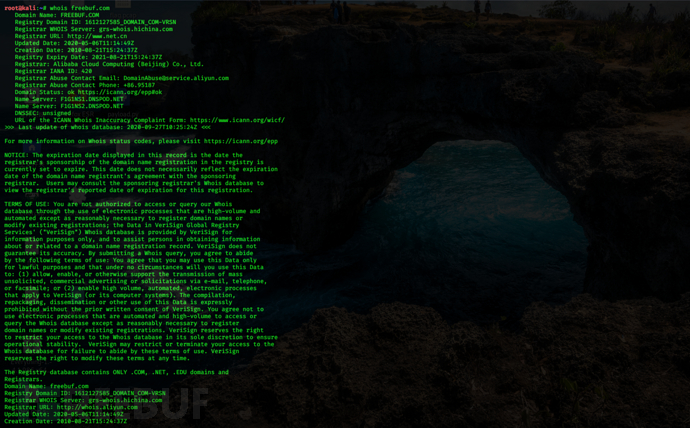Click line 'unsolicited, commercial advertising or solicitations via e-mail'
The image size is (690, 428).
click(x=136, y=281)
